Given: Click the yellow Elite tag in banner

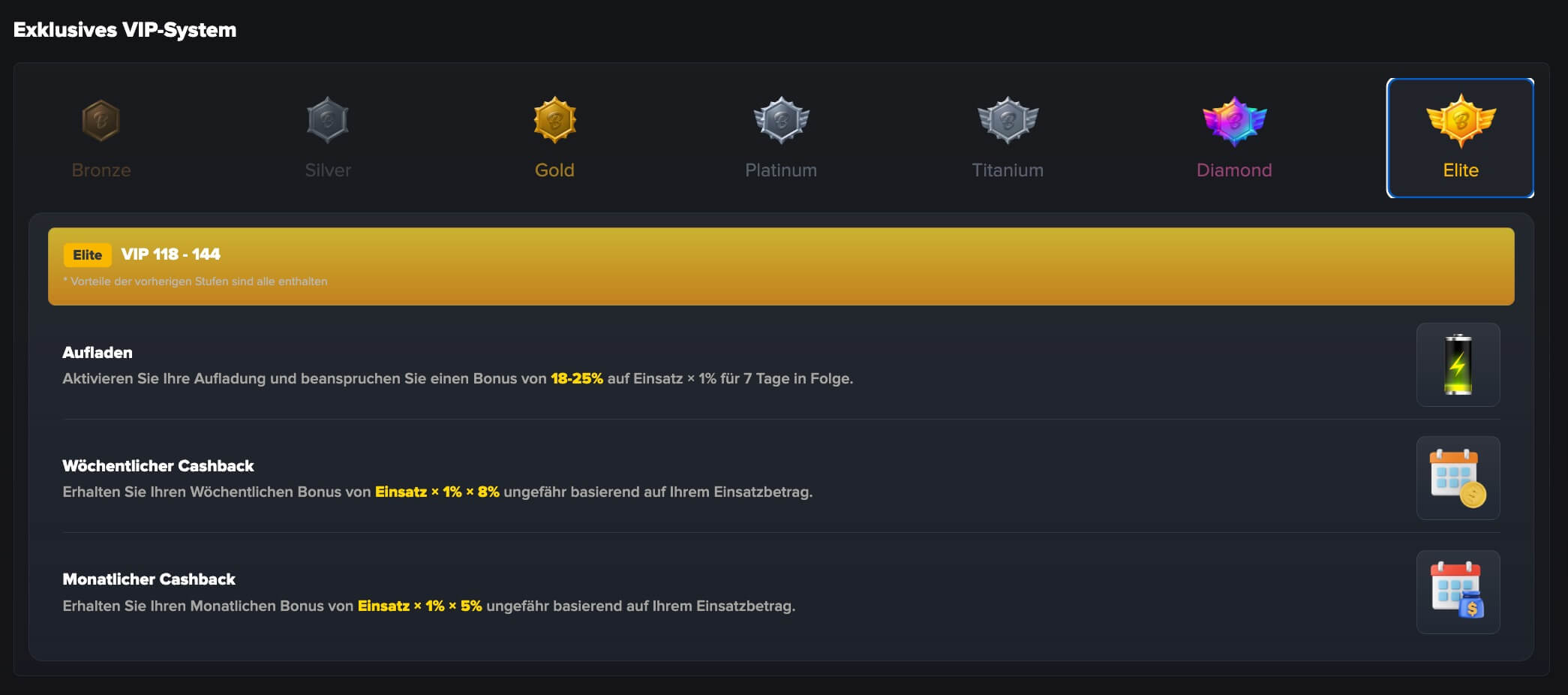Looking at the screenshot, I should pos(87,255).
